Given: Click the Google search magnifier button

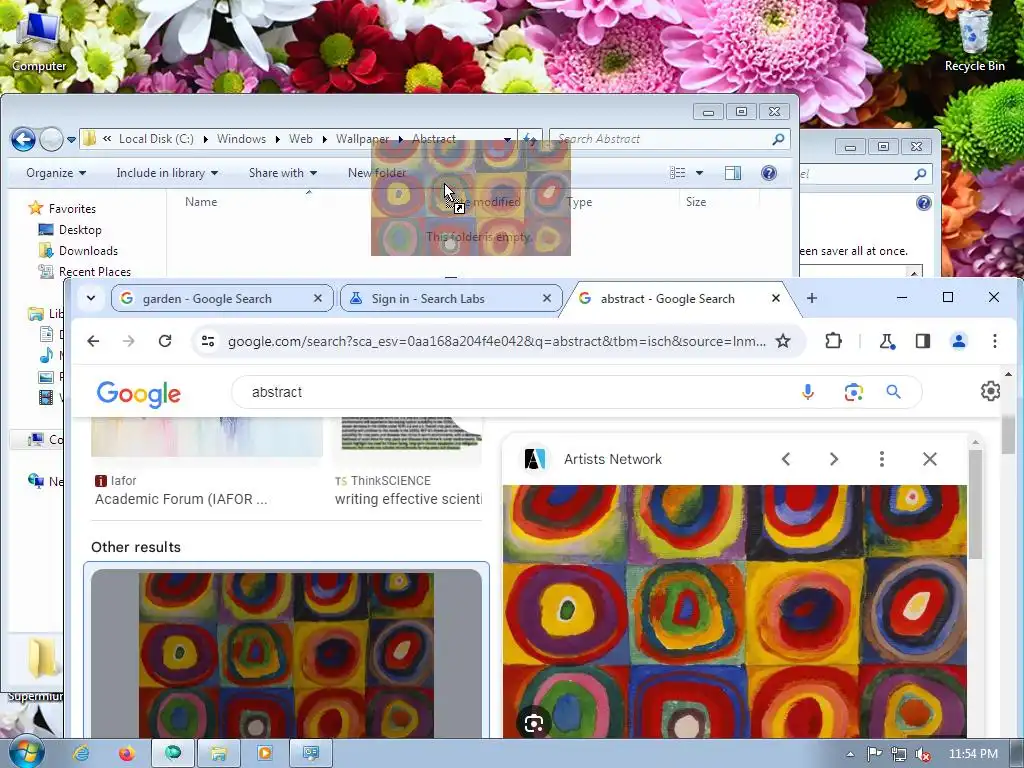Looking at the screenshot, I should [x=893, y=392].
